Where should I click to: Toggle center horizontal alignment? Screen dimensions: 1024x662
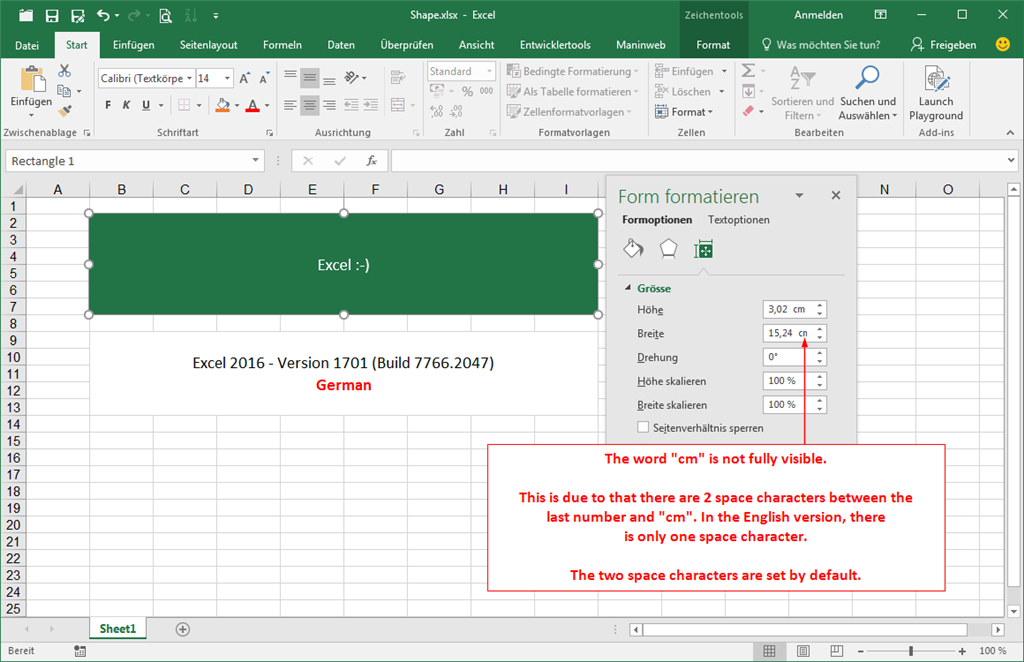(x=310, y=104)
